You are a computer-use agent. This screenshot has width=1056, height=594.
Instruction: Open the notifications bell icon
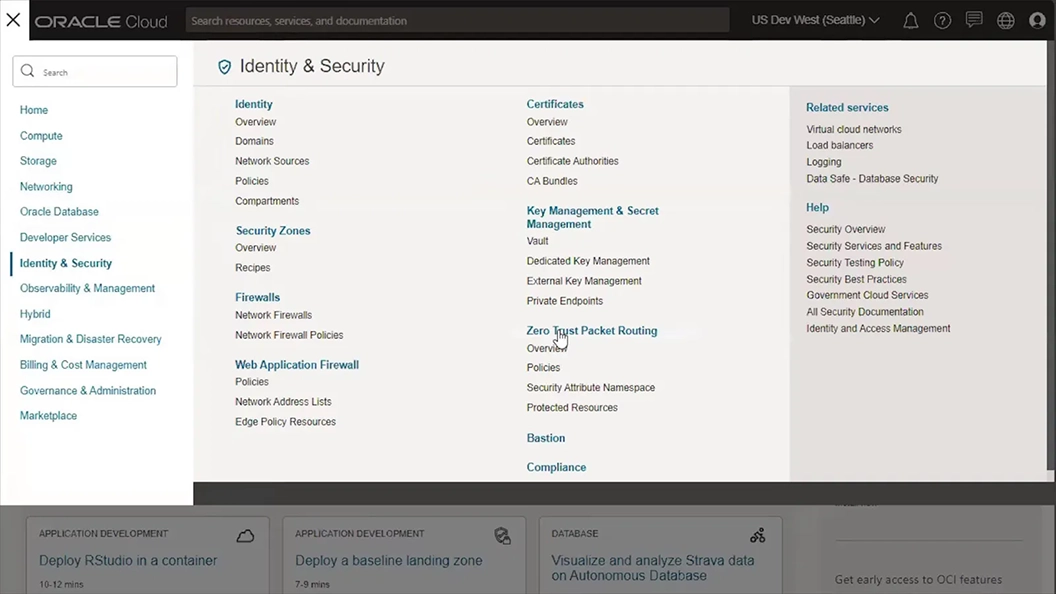tap(911, 21)
